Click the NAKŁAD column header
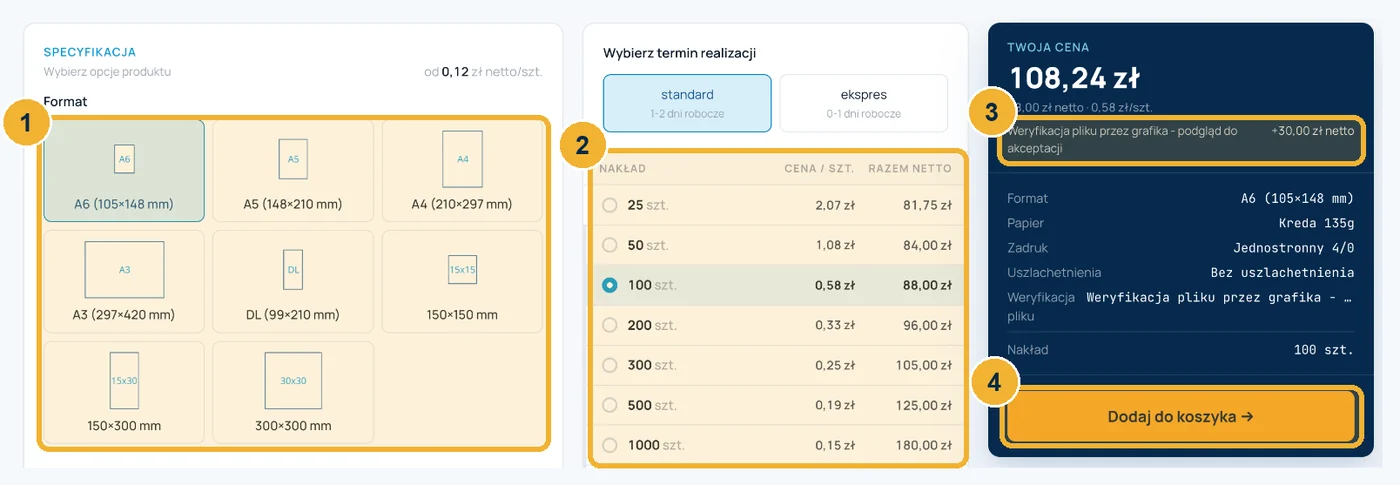The width and height of the screenshot is (1400, 485). (x=622, y=168)
